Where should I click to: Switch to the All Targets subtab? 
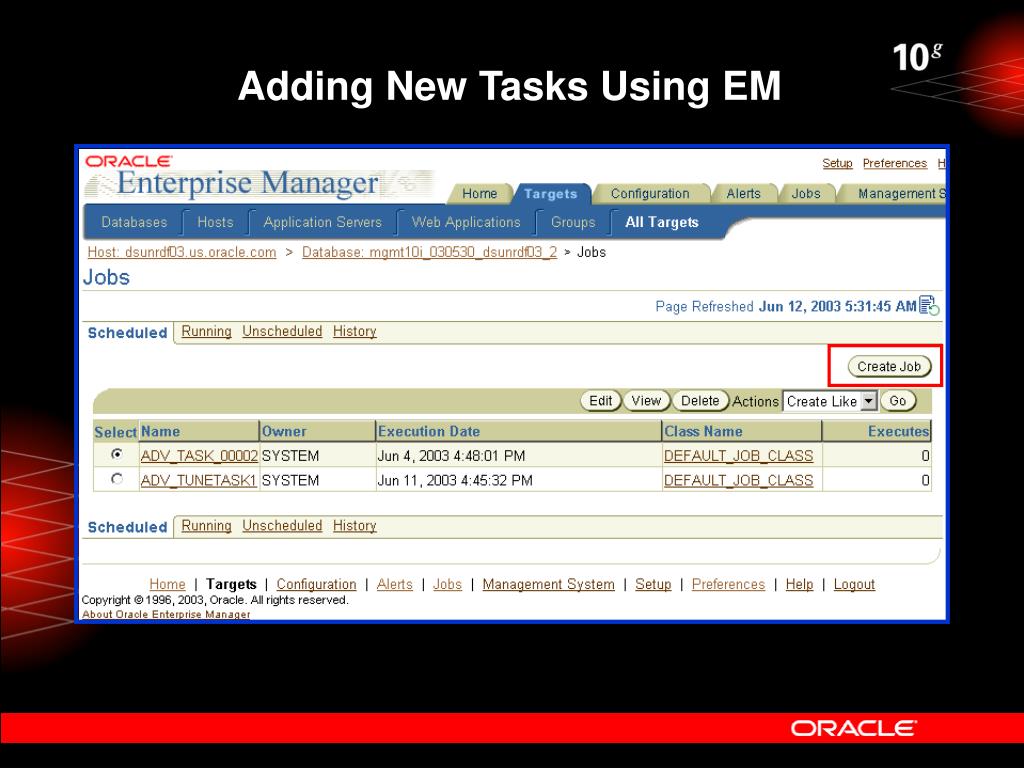[662, 222]
